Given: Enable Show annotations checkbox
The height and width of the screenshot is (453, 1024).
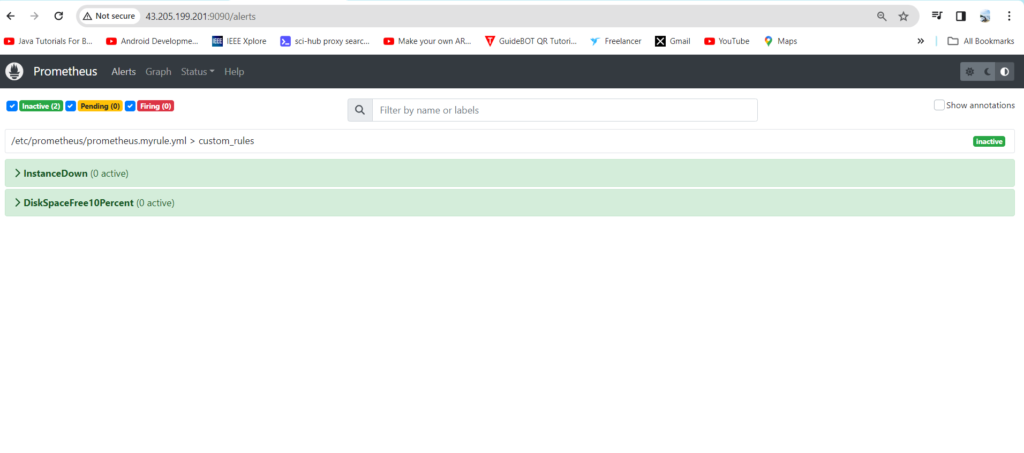Looking at the screenshot, I should tap(939, 105).
